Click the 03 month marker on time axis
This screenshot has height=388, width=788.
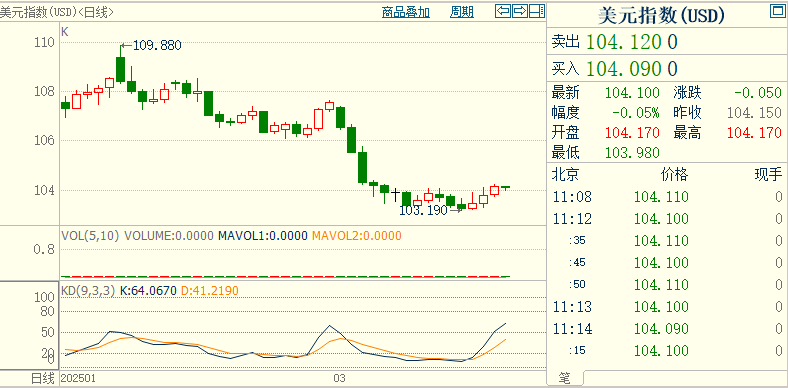click(x=340, y=378)
